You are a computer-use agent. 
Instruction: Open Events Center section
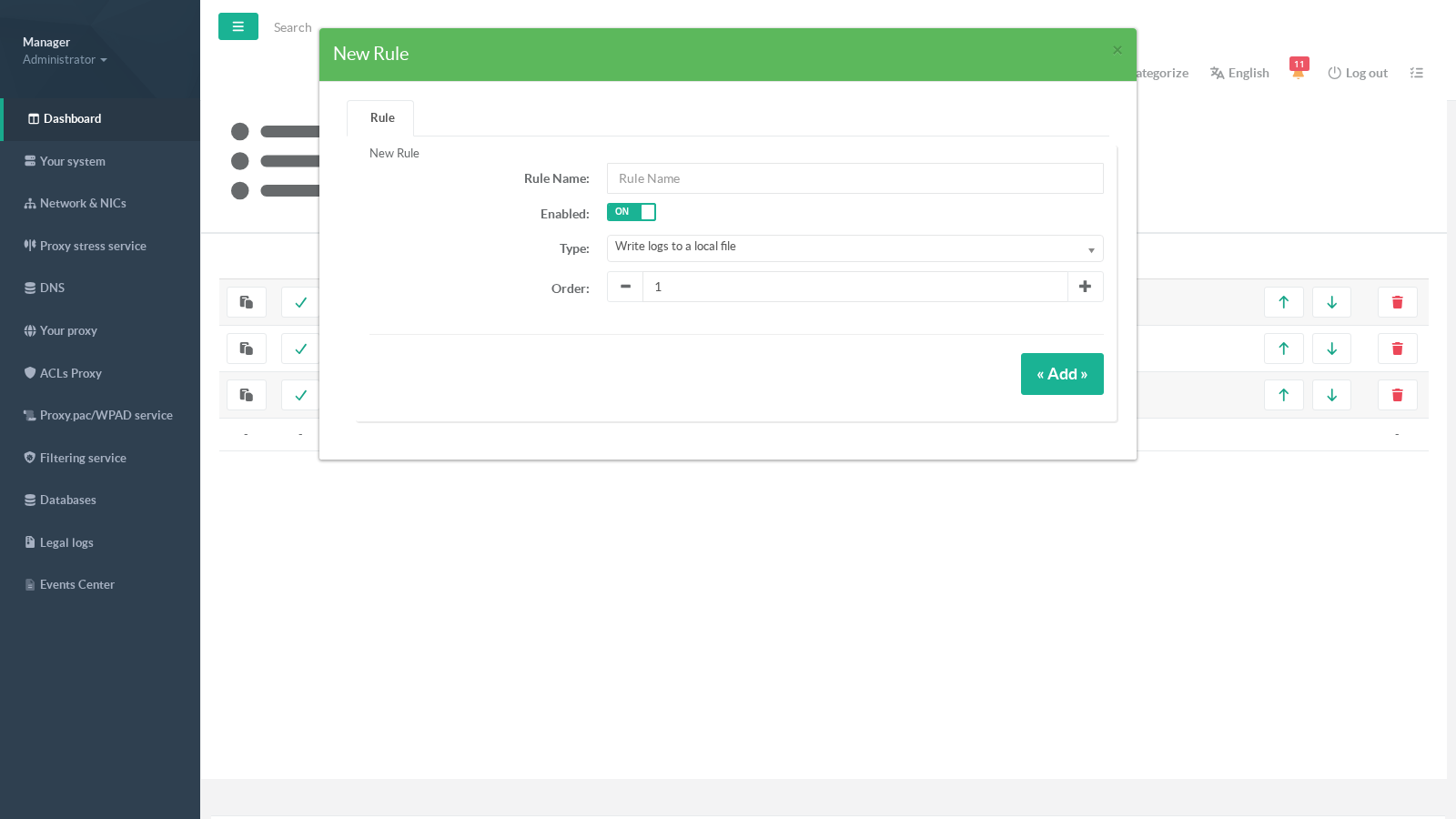click(100, 584)
